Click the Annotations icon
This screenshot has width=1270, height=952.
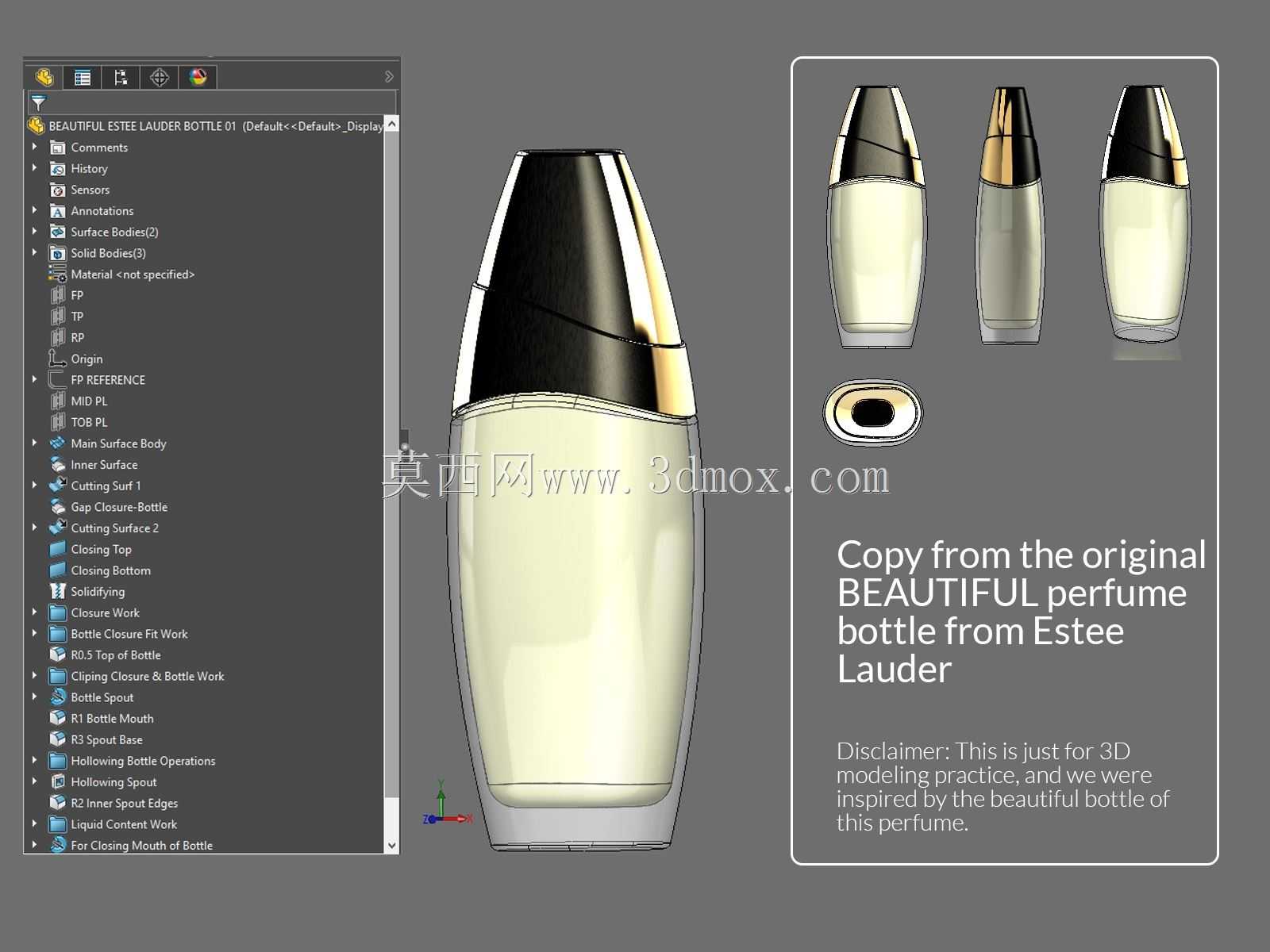pyautogui.click(x=57, y=211)
